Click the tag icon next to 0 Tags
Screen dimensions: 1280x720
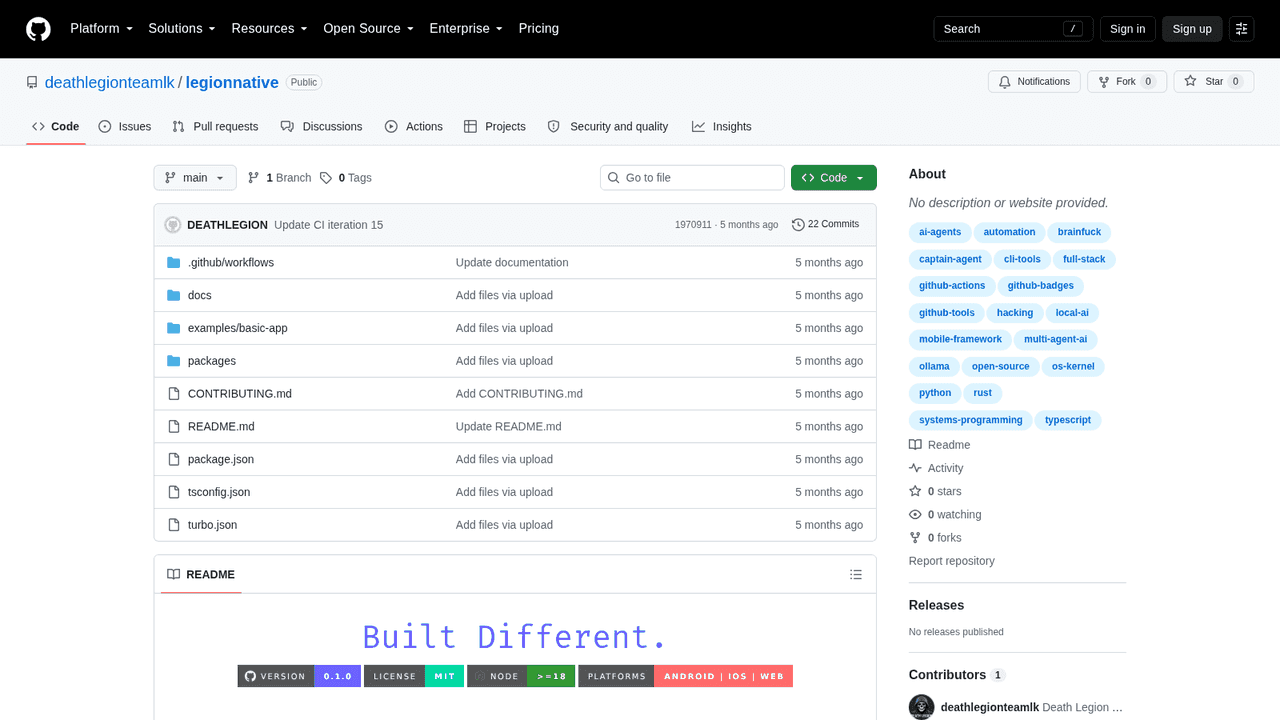(x=326, y=178)
